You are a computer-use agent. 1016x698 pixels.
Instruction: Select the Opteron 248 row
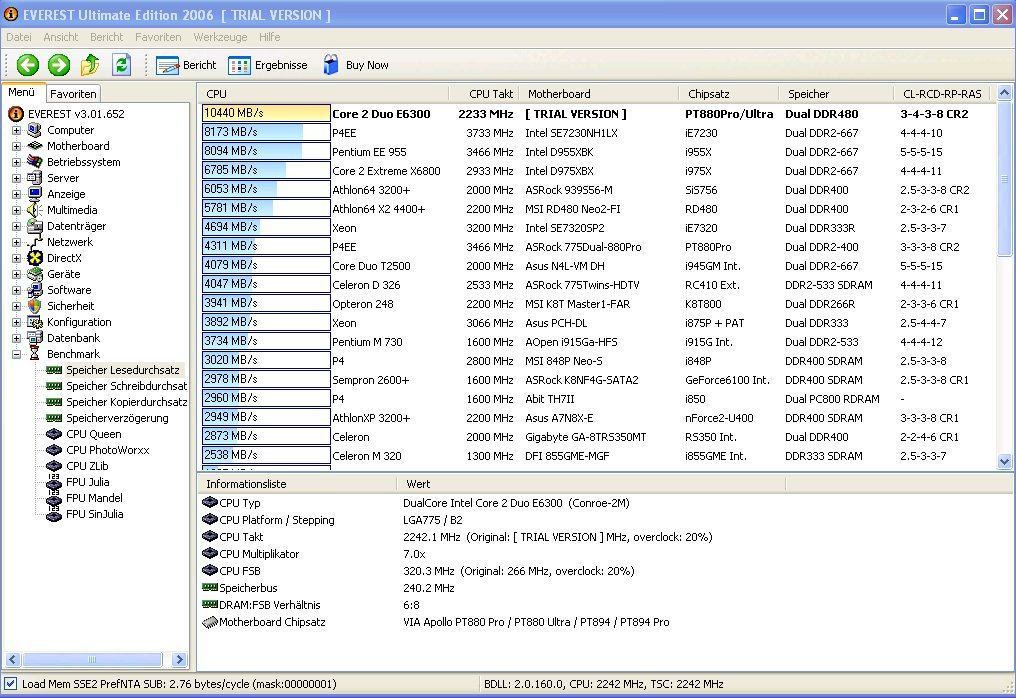596,304
